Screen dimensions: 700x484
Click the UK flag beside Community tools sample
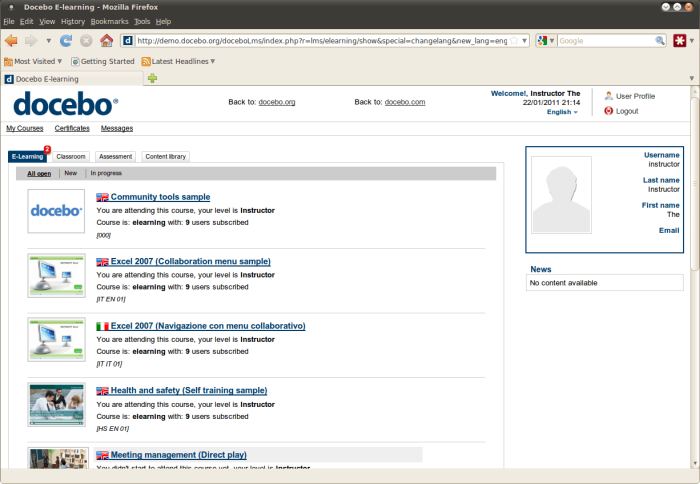(x=102, y=197)
